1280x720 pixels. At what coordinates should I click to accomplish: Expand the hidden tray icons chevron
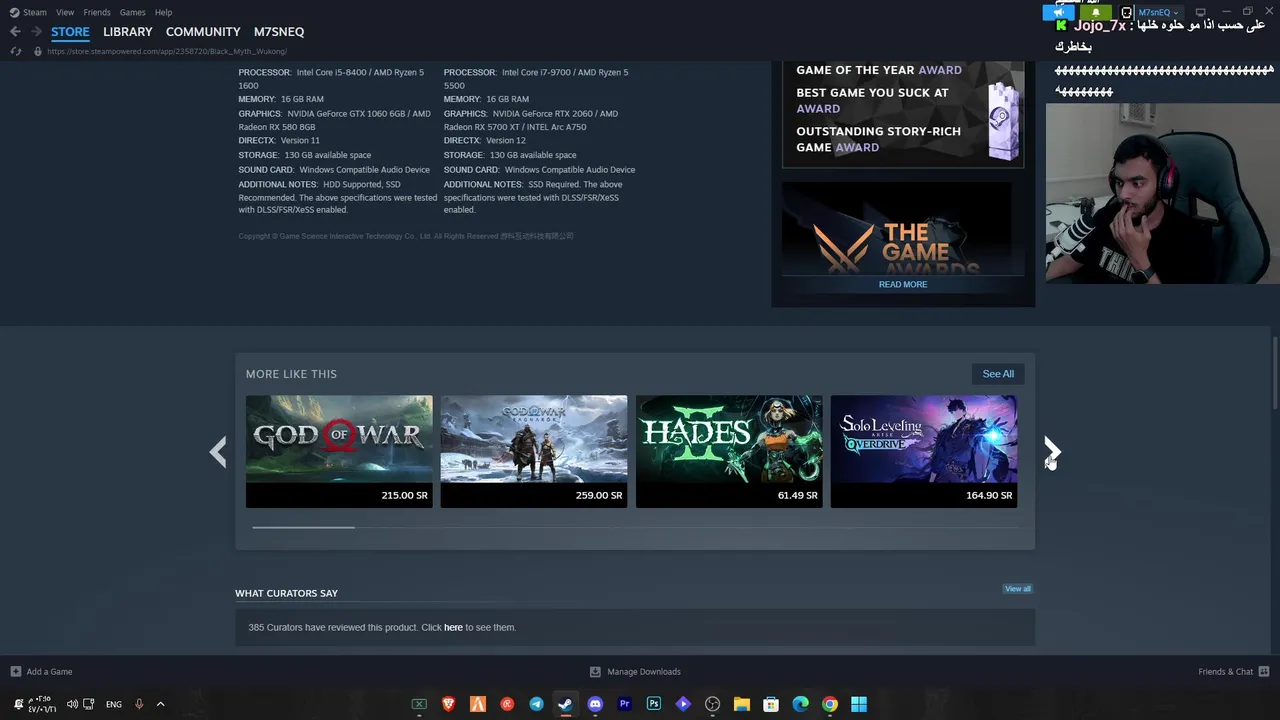click(160, 704)
